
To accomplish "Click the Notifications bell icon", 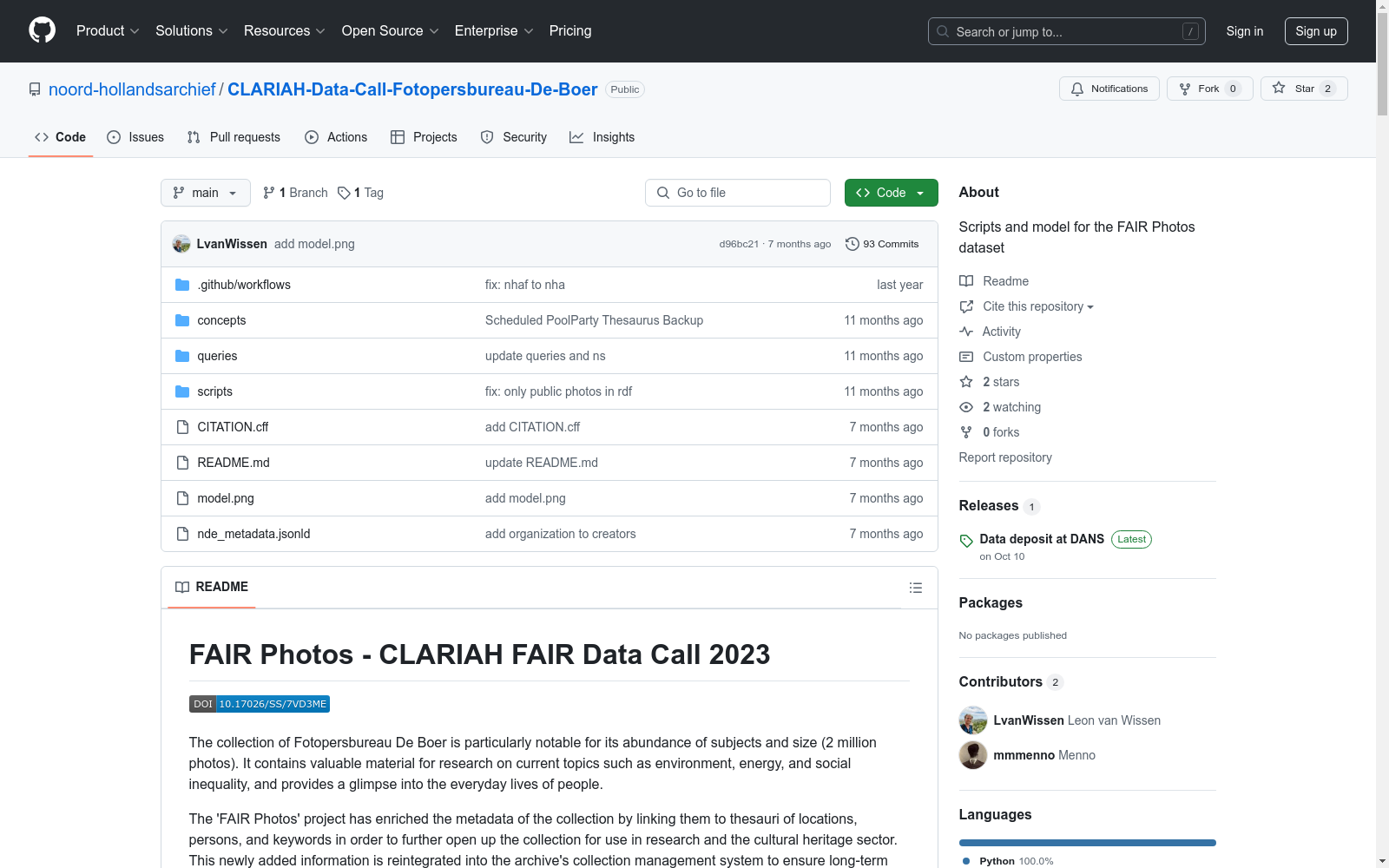I will (1077, 89).
